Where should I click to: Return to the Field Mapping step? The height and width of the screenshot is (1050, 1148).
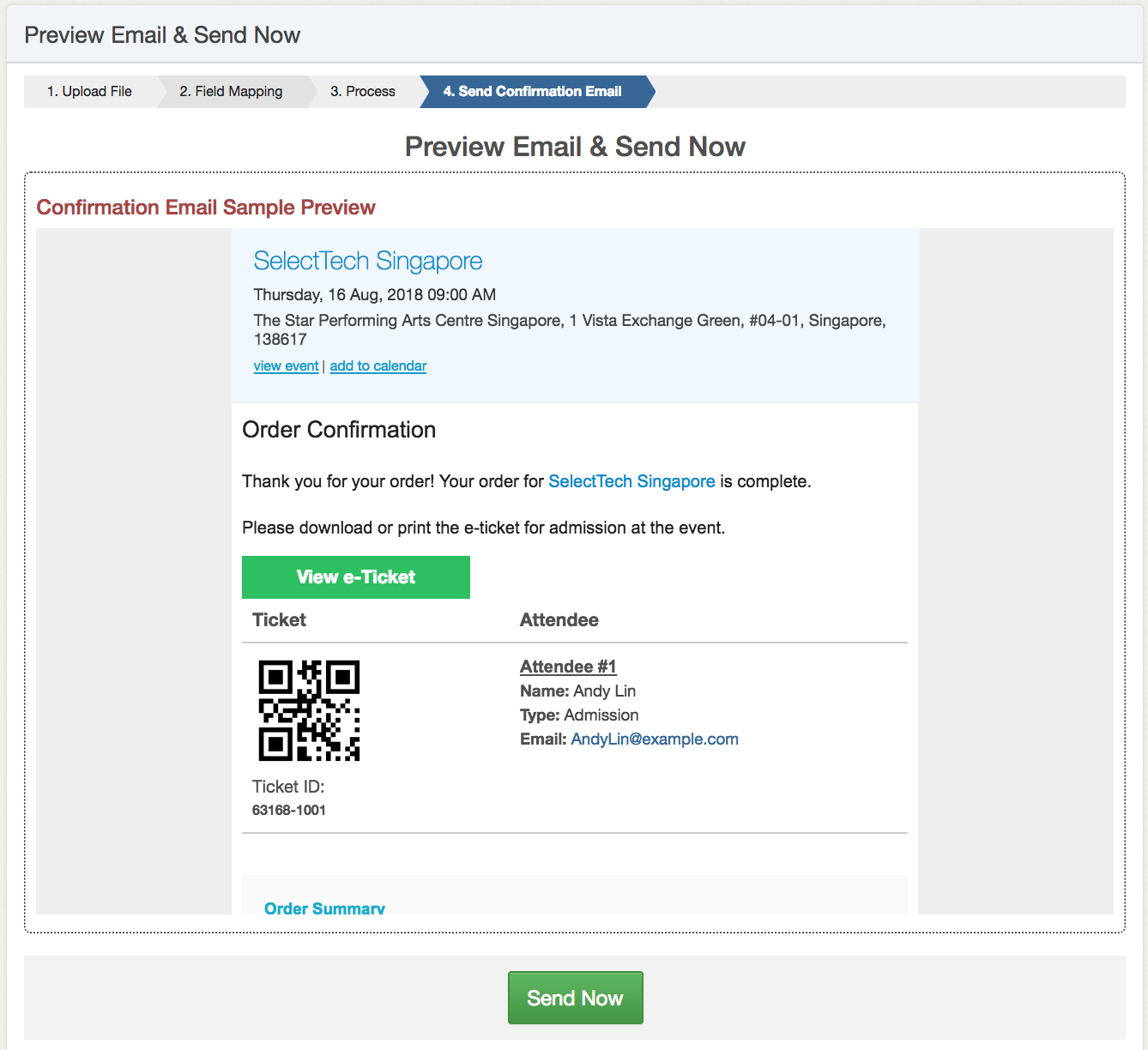pos(231,92)
